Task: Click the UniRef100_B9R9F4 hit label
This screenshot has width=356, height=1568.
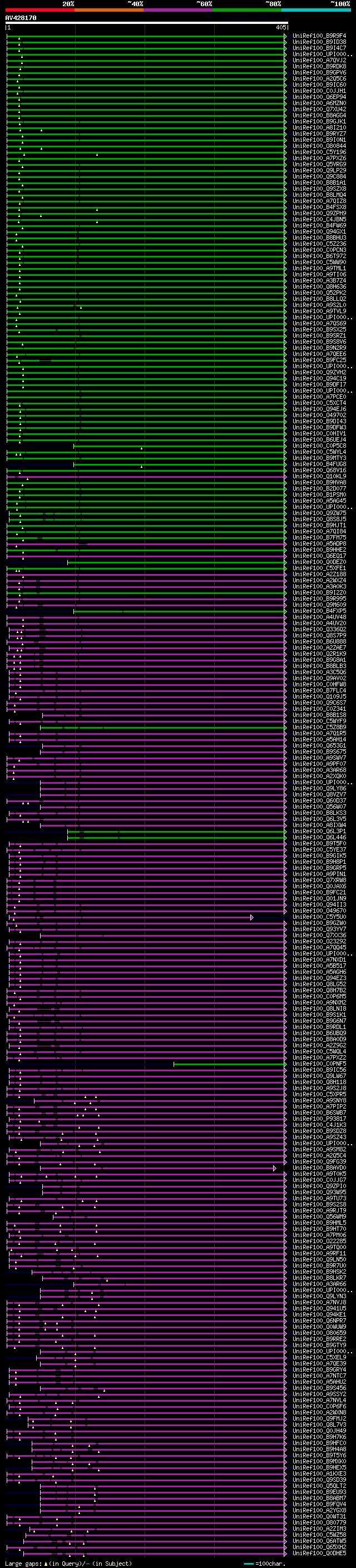Action: pos(319,36)
